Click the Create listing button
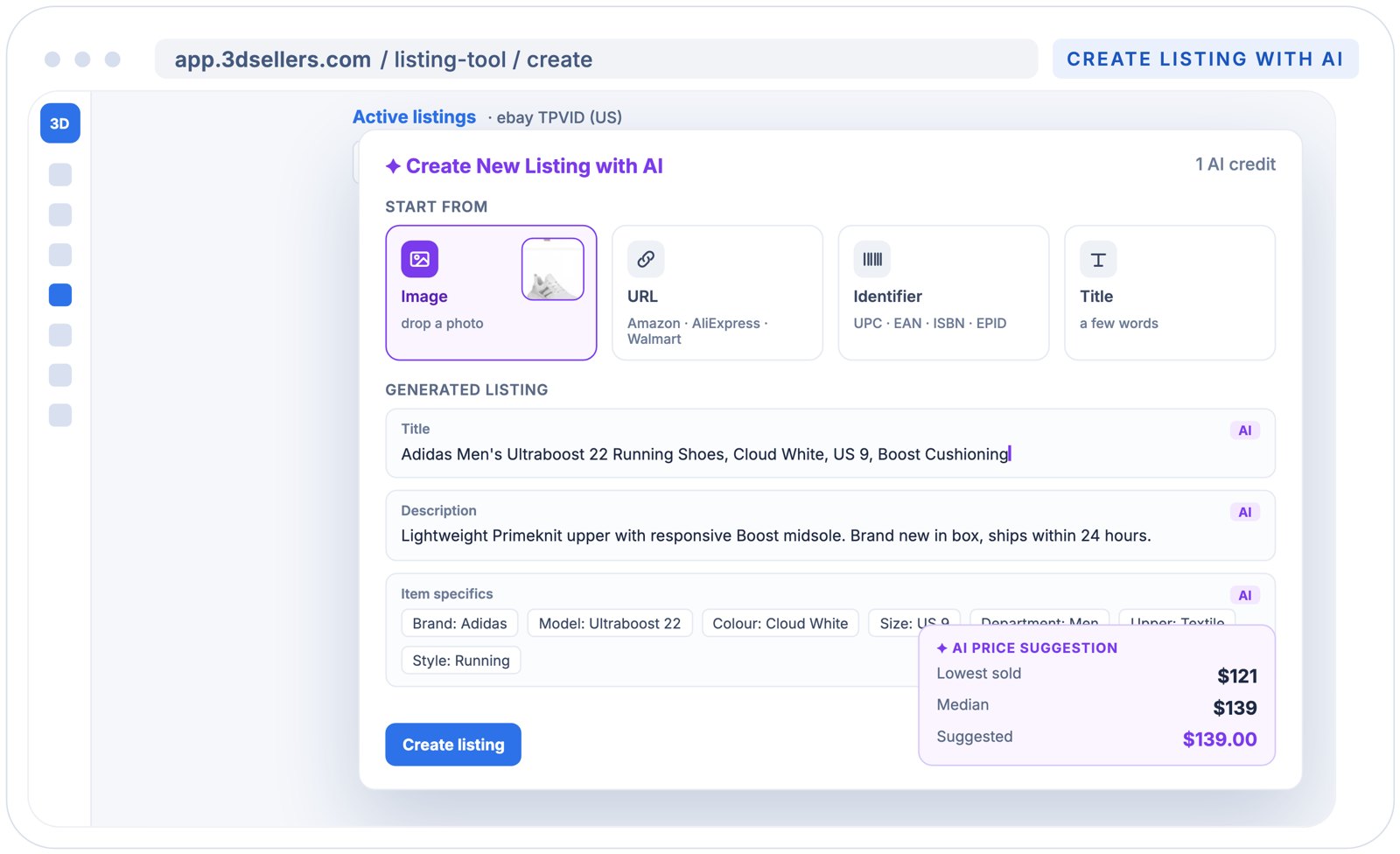 pos(453,745)
